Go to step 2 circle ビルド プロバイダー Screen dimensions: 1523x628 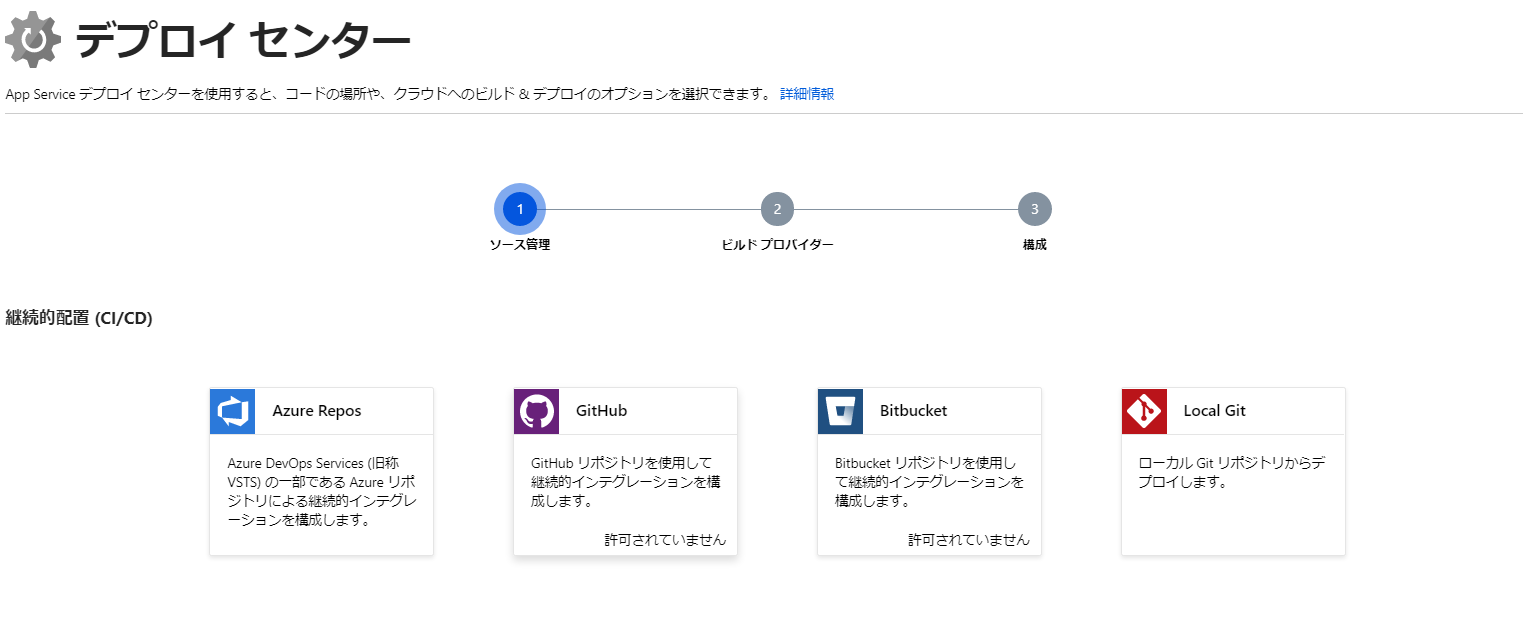[777, 209]
